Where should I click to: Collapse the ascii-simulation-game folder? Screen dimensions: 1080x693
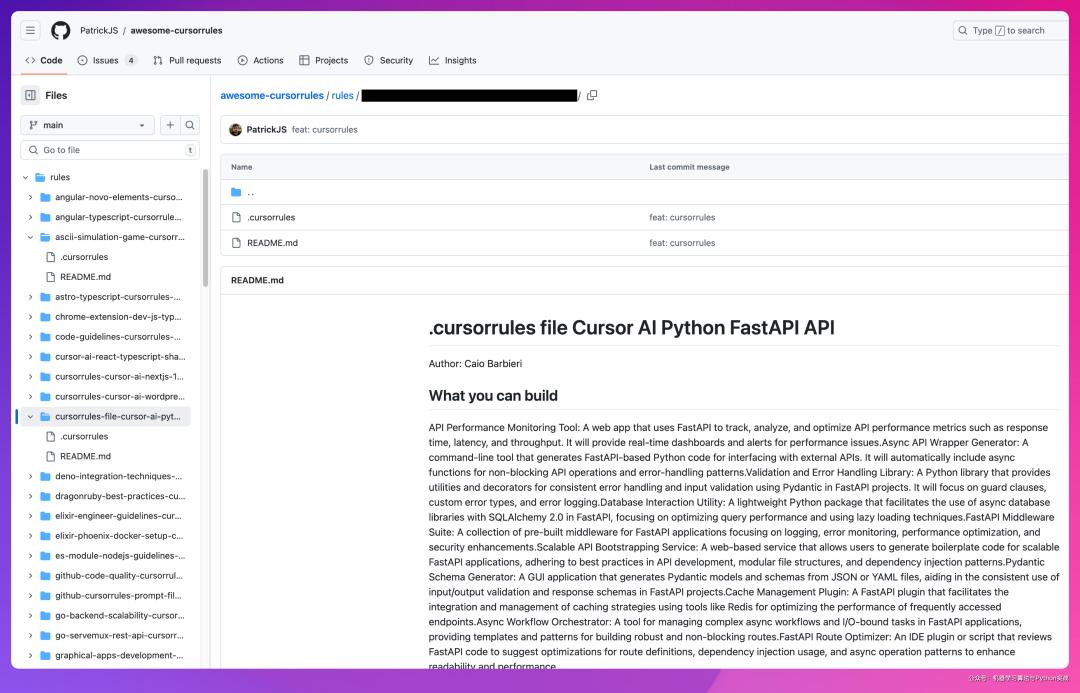(31, 237)
